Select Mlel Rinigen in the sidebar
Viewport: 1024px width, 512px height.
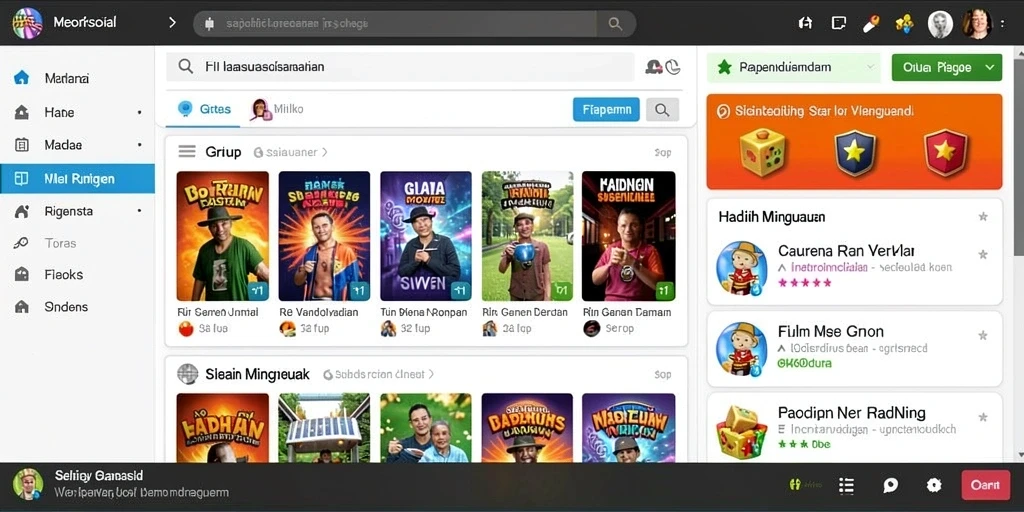click(77, 178)
